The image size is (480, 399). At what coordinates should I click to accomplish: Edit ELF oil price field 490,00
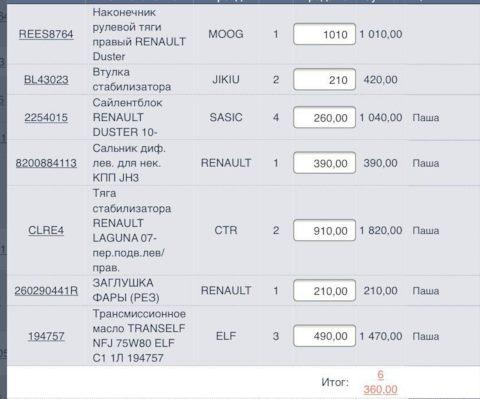324,336
